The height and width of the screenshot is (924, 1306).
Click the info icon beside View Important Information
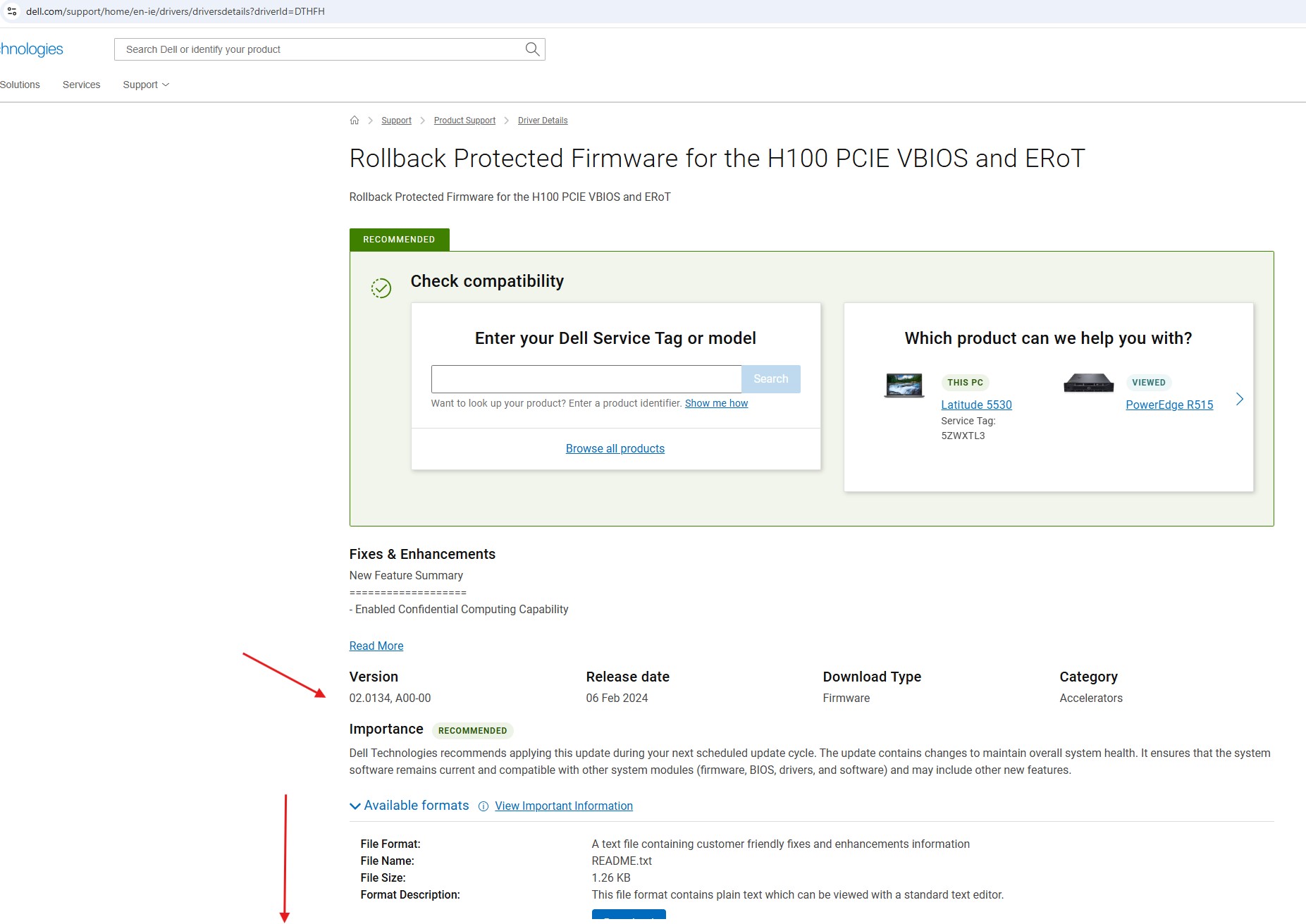click(x=483, y=806)
